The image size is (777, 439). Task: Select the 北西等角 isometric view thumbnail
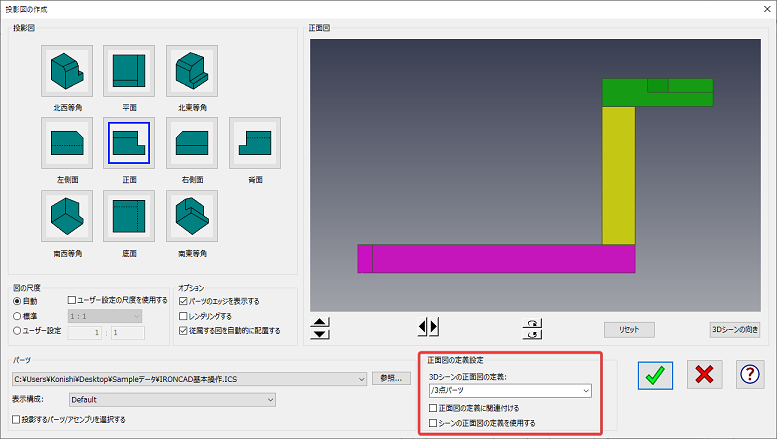pos(67,71)
